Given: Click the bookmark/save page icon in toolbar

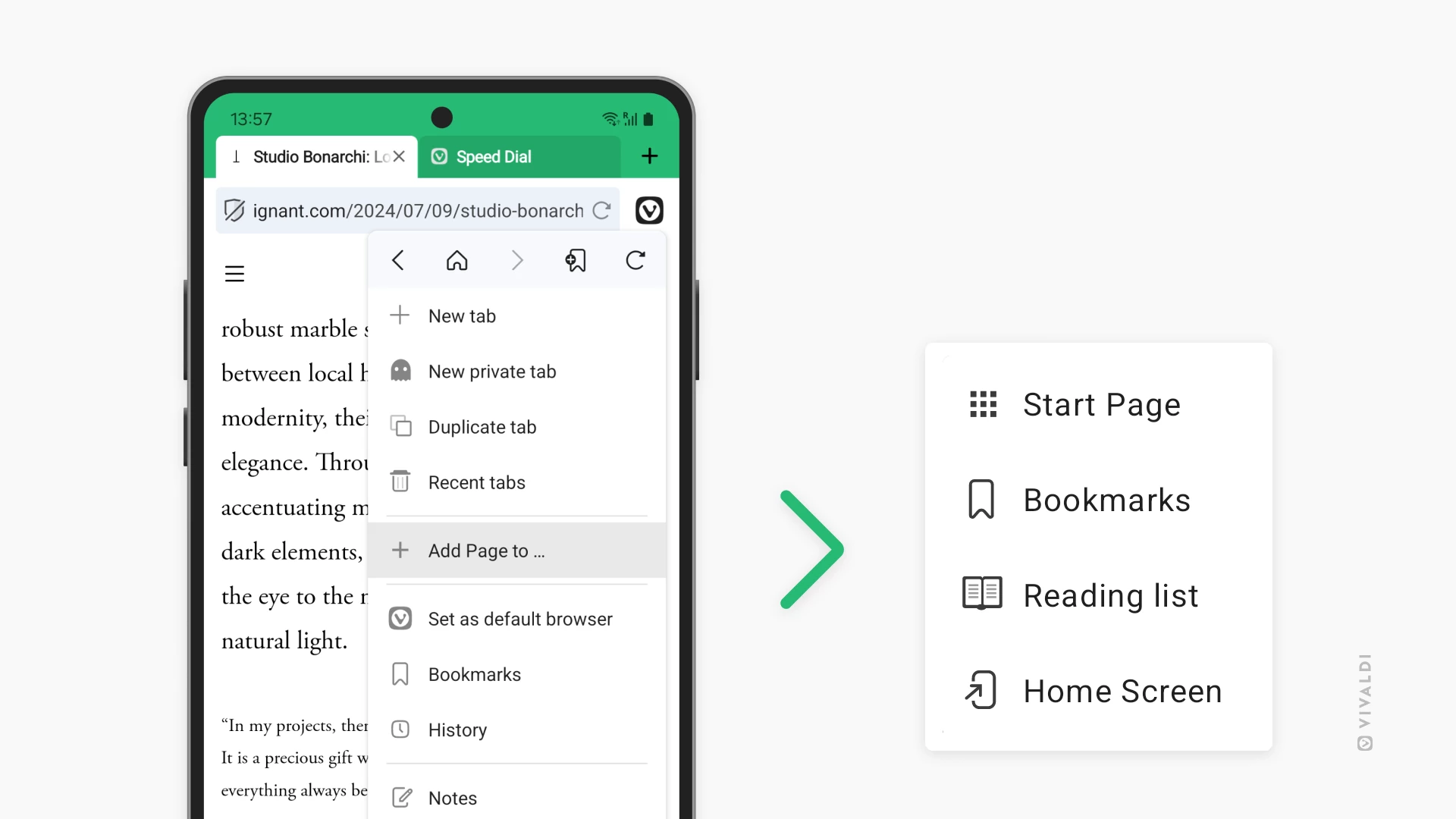Looking at the screenshot, I should pyautogui.click(x=576, y=261).
